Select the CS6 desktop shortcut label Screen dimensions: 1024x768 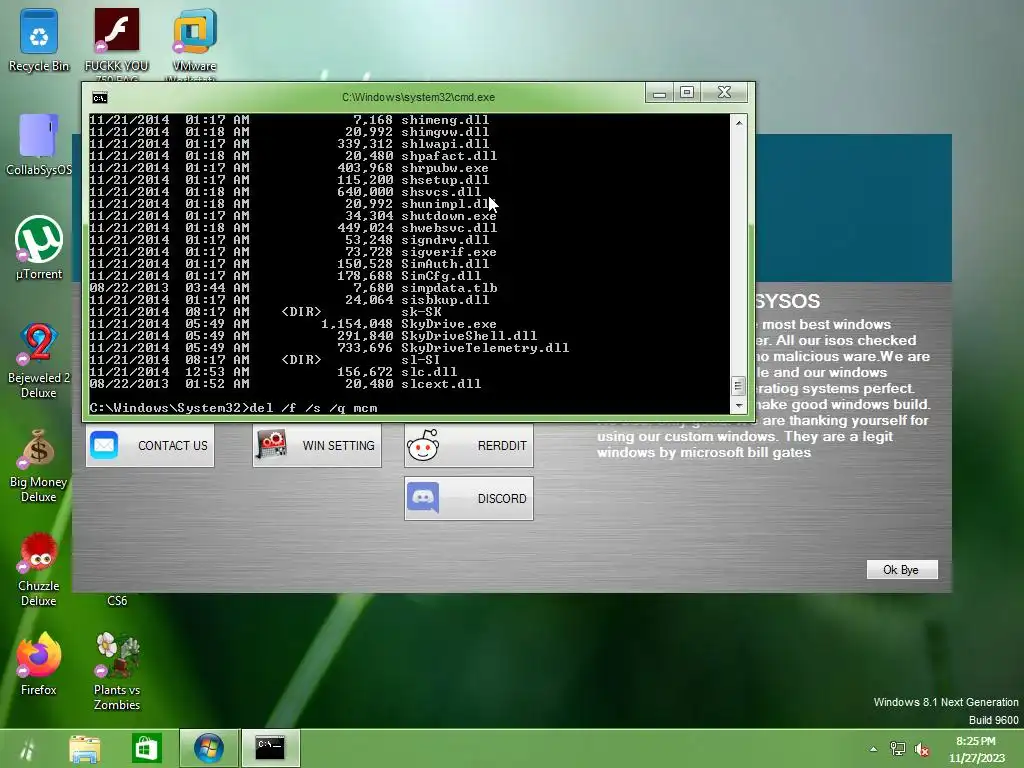(x=117, y=601)
